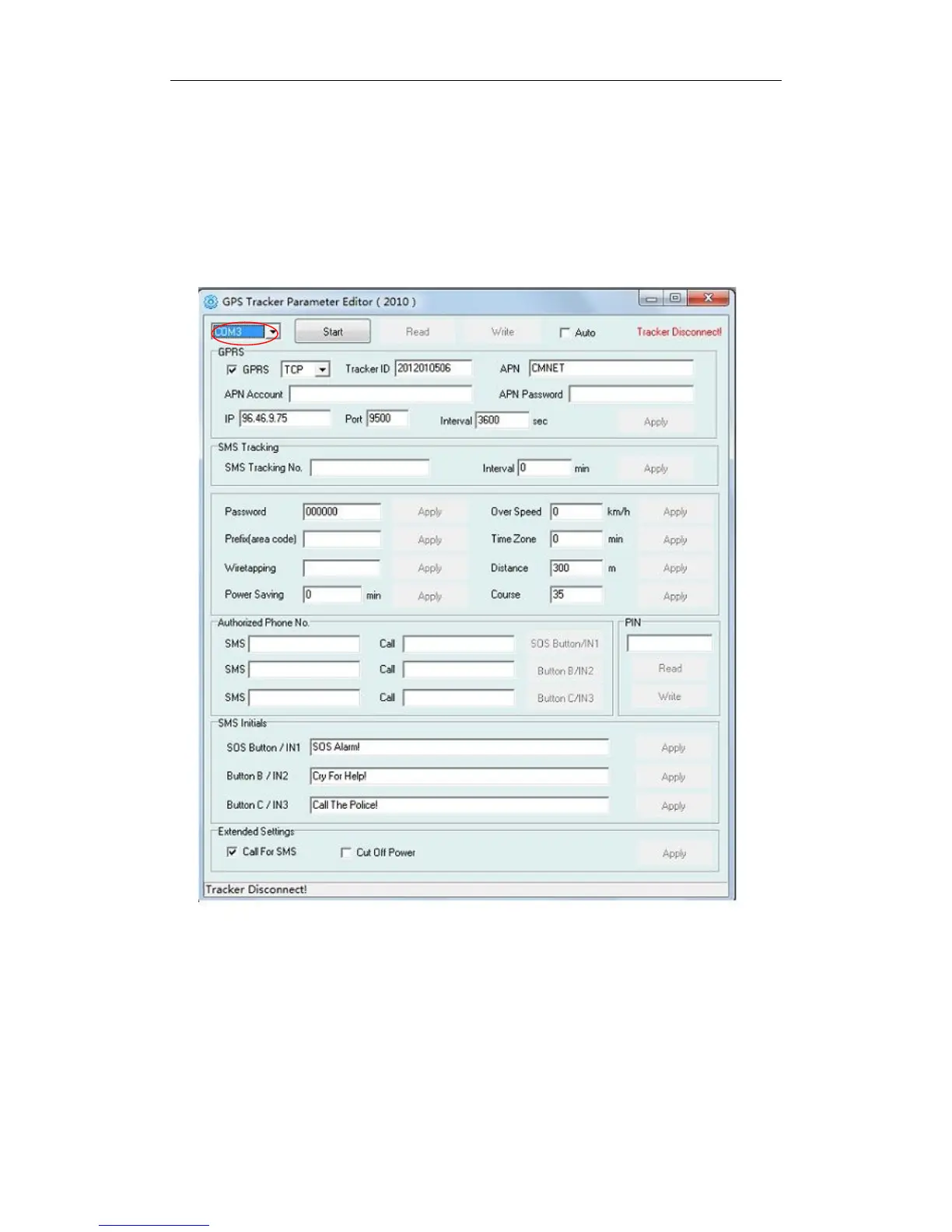Click Apply beside Call The Police! message

(x=674, y=806)
